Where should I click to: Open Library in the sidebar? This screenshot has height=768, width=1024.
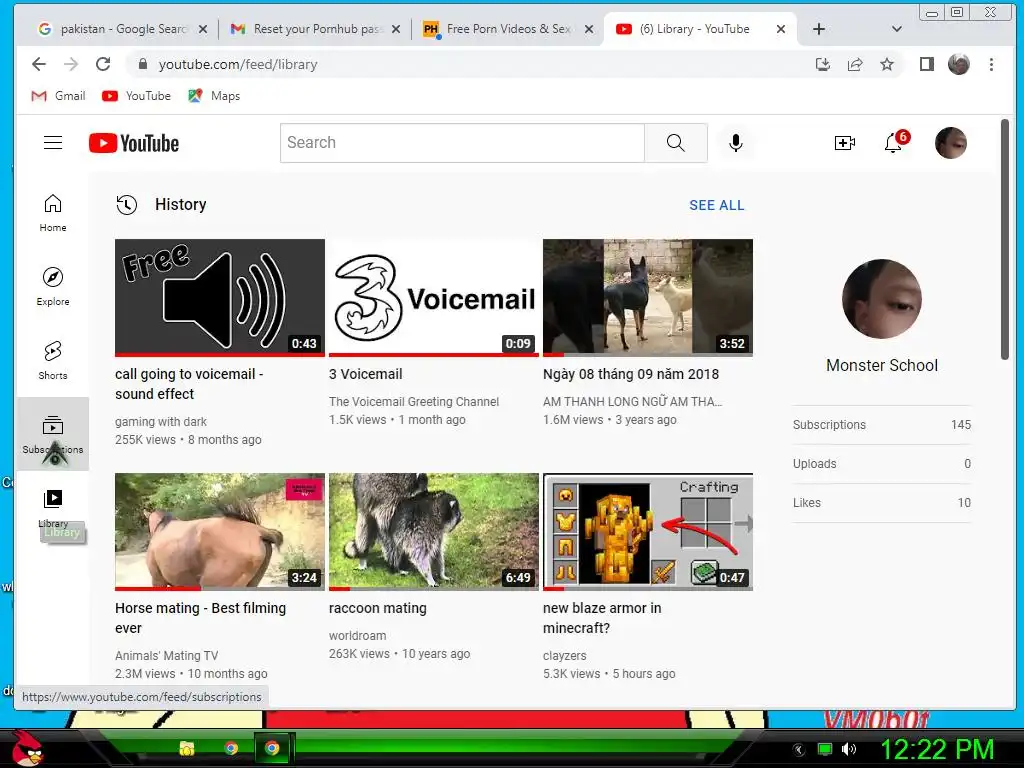pos(53,508)
